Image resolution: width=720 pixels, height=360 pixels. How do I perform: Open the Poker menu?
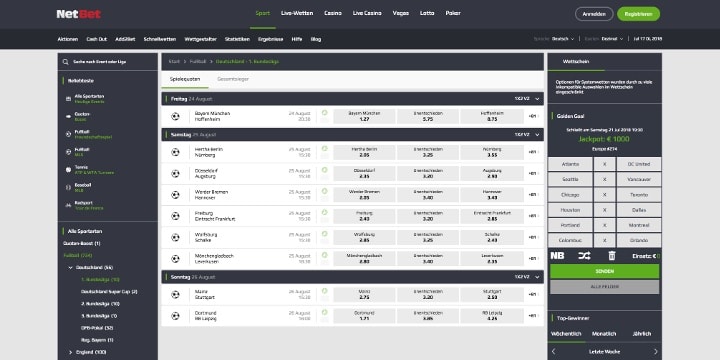tap(453, 13)
